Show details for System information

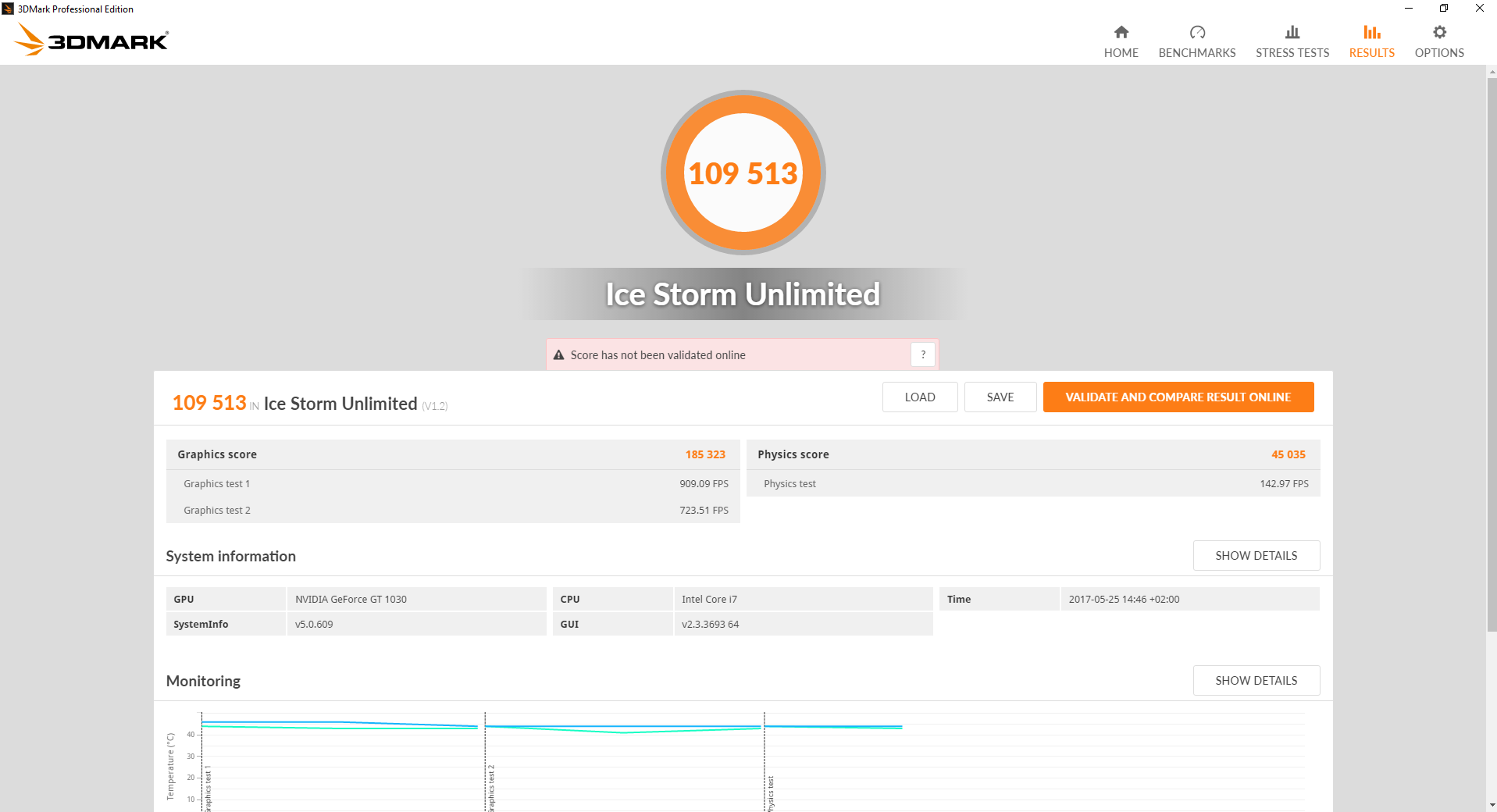[x=1256, y=555]
